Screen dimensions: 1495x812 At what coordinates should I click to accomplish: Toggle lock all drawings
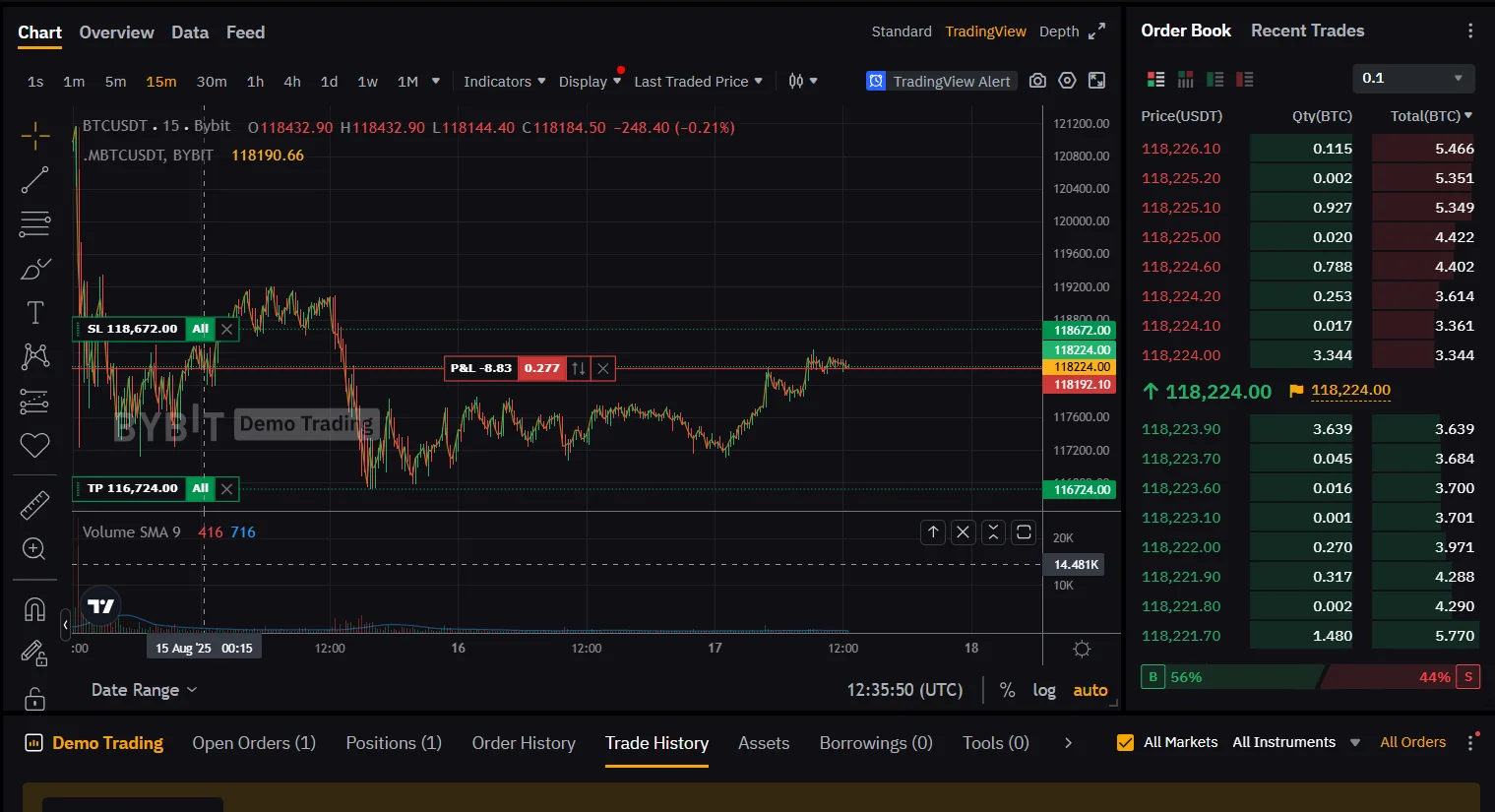(x=34, y=698)
